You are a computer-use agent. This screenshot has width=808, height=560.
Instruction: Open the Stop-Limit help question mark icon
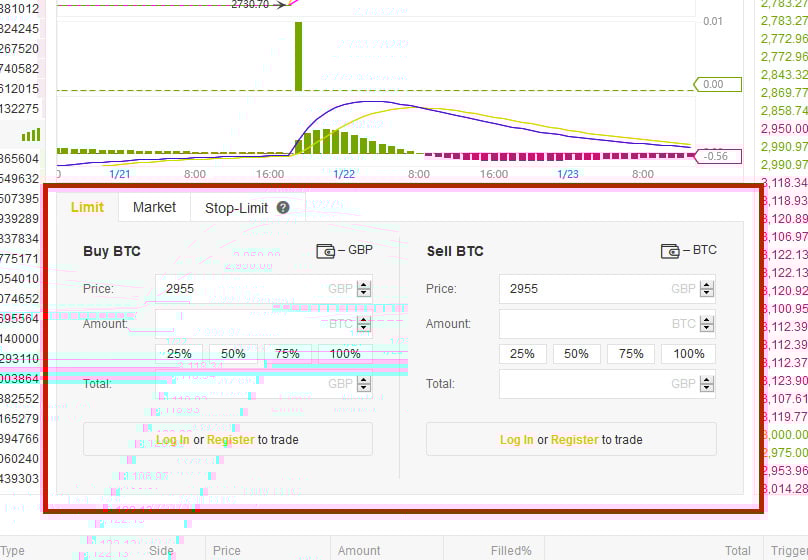(x=283, y=208)
